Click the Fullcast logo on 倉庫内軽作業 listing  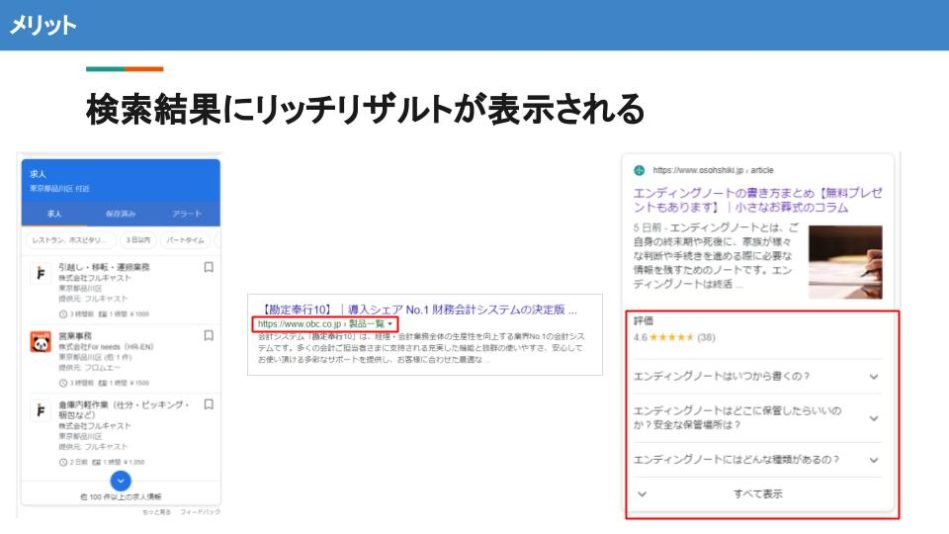pyautogui.click(x=41, y=411)
